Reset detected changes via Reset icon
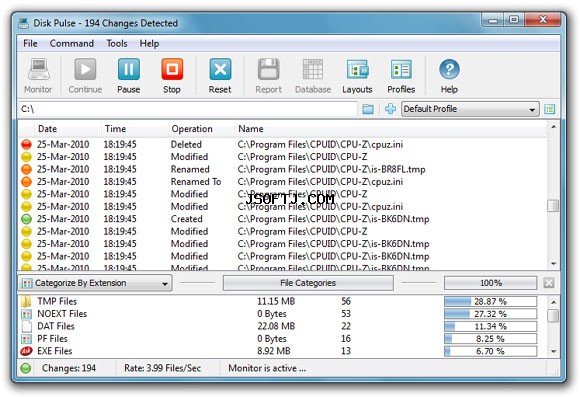This screenshot has width=580, height=397. (x=220, y=70)
